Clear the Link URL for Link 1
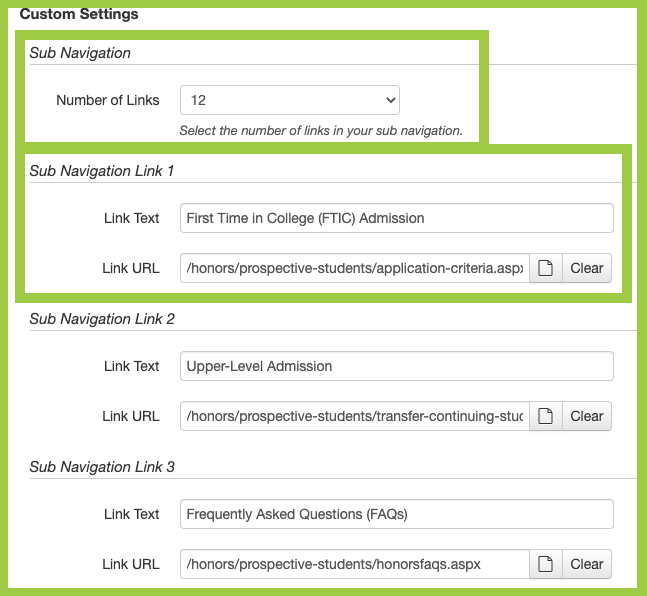 [x=587, y=268]
